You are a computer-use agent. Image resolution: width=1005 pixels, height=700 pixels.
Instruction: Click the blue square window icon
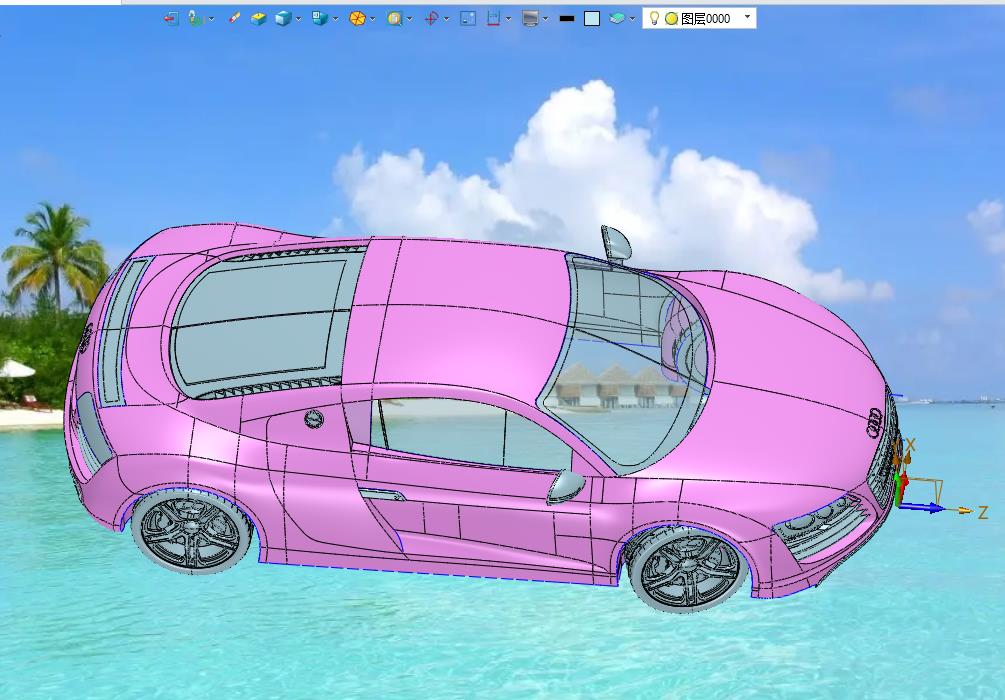pyautogui.click(x=468, y=19)
